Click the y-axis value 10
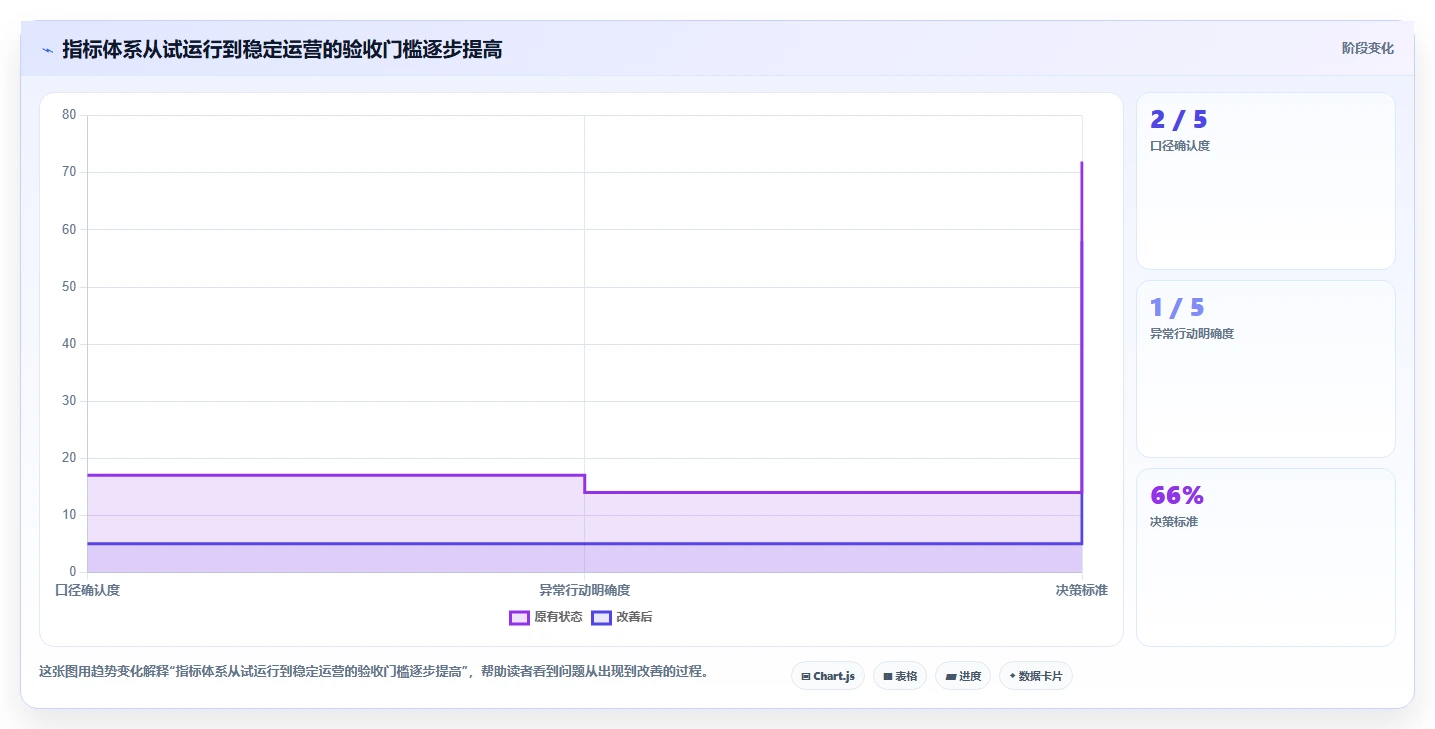The width and height of the screenshot is (1435, 729). (x=69, y=515)
